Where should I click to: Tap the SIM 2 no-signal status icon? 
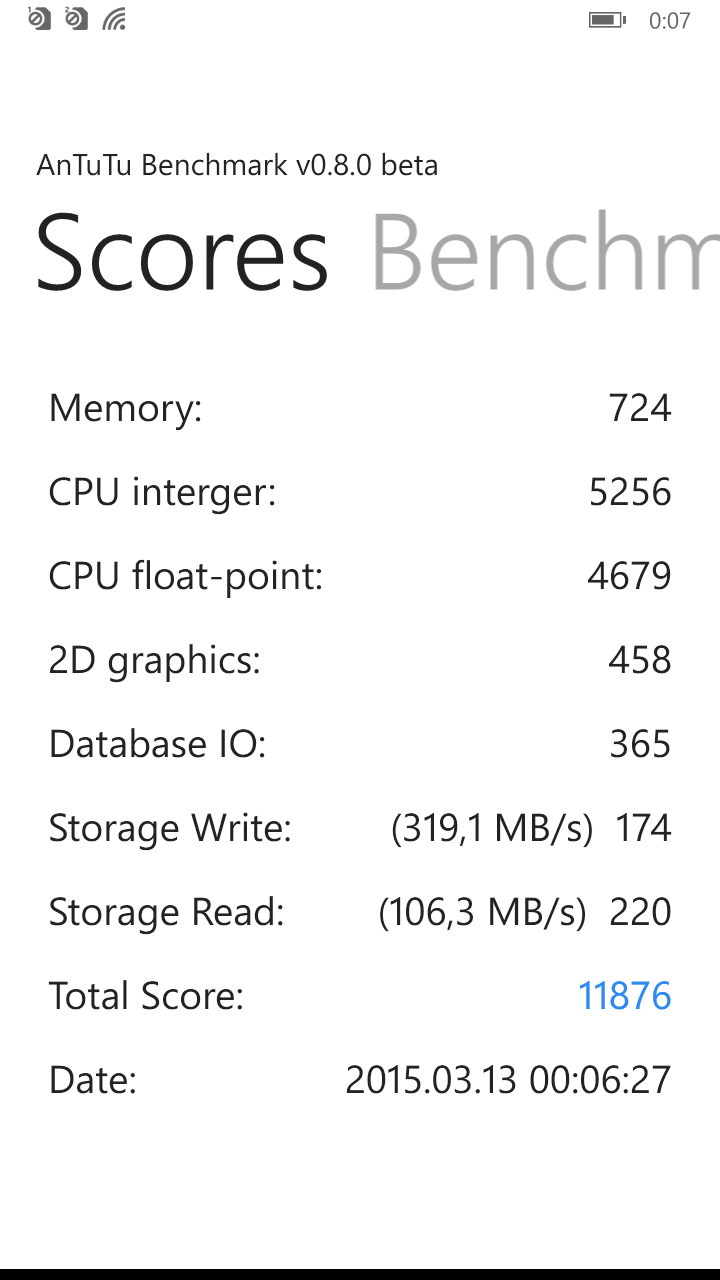pyautogui.click(x=77, y=18)
